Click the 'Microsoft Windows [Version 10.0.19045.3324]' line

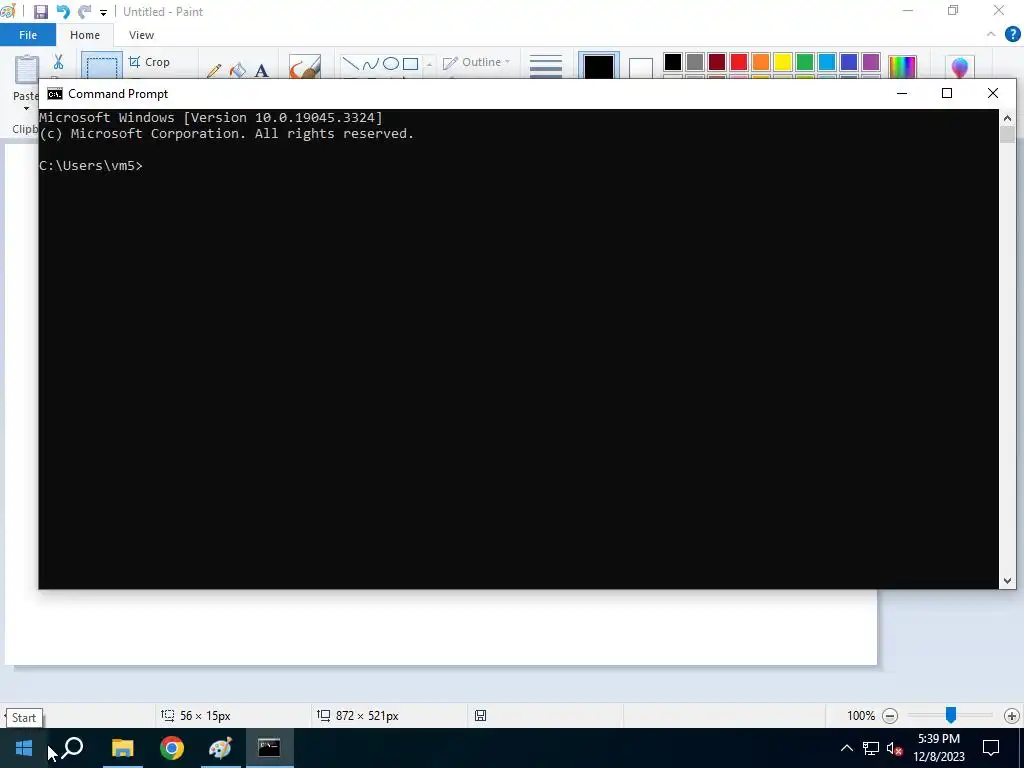(211, 118)
